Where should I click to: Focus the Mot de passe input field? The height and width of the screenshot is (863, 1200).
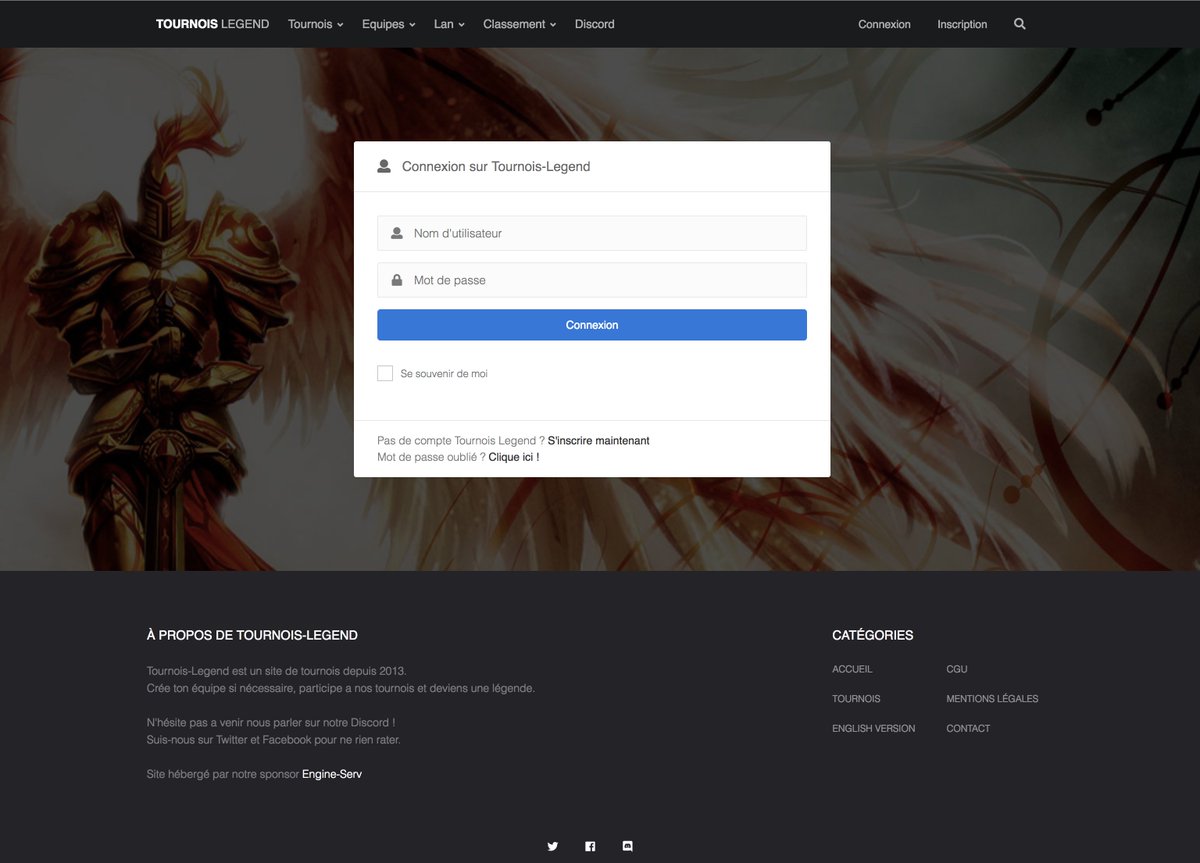[592, 280]
